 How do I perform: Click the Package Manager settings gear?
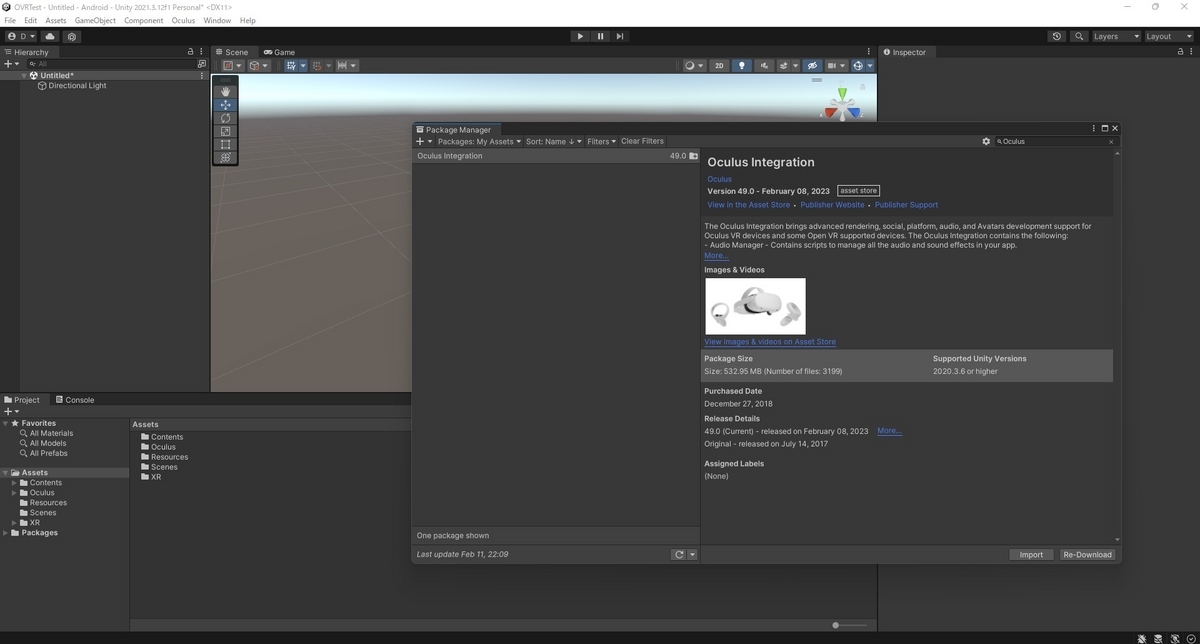(x=986, y=141)
